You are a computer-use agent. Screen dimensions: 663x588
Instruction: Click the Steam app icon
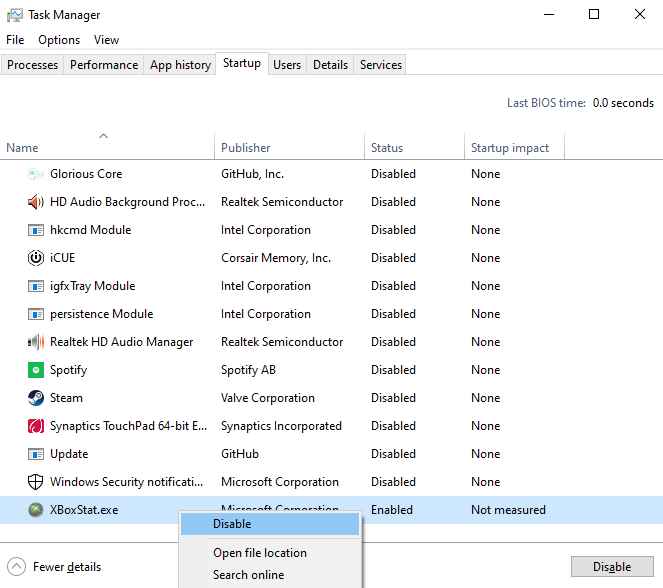coord(36,398)
